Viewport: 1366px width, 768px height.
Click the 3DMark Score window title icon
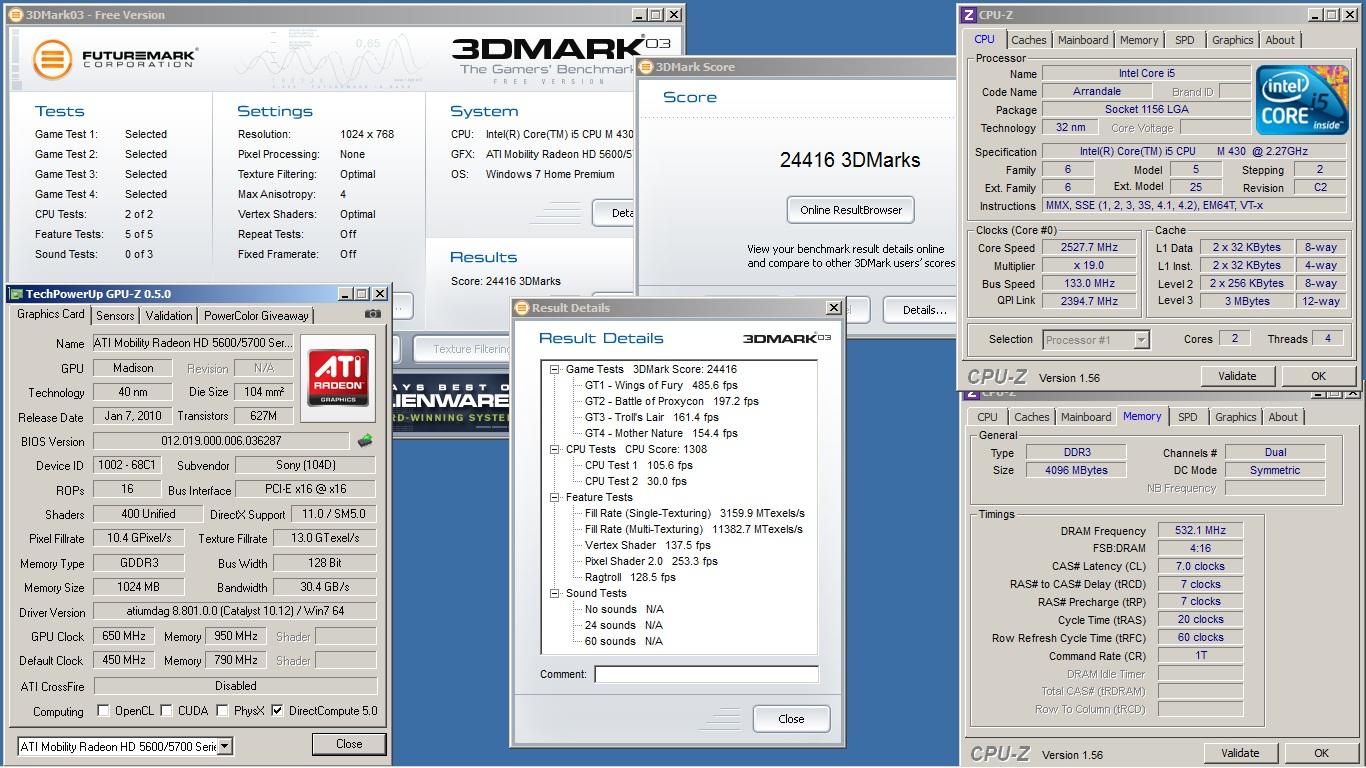click(645, 67)
